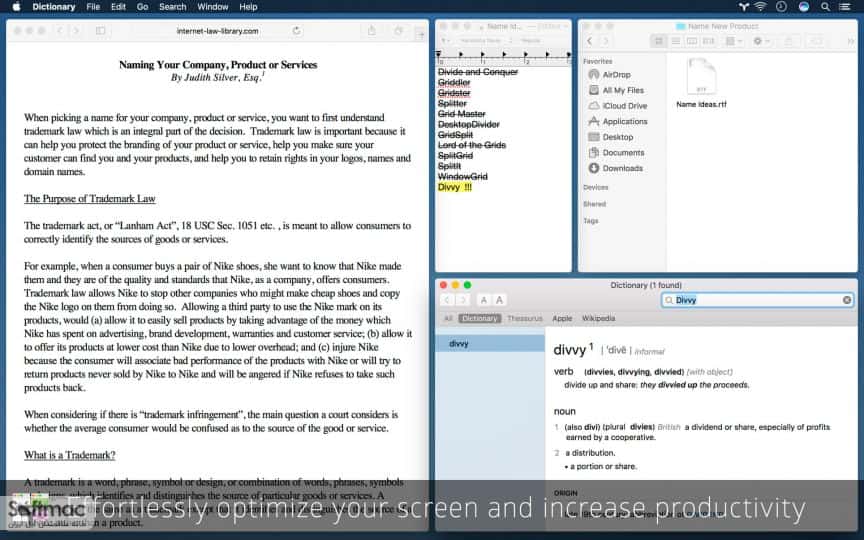Select iCloud Drive in sidebar
Viewport: 864px width, 540px height.
point(618,105)
